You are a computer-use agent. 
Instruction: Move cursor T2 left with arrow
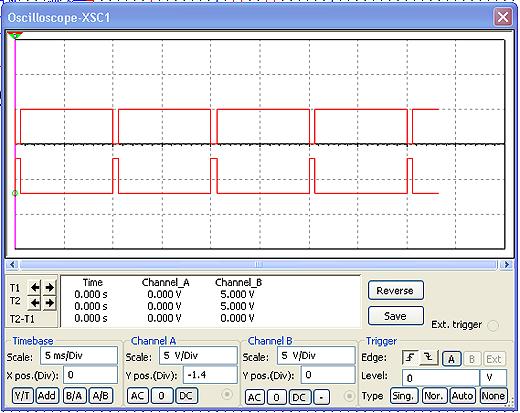(34, 303)
